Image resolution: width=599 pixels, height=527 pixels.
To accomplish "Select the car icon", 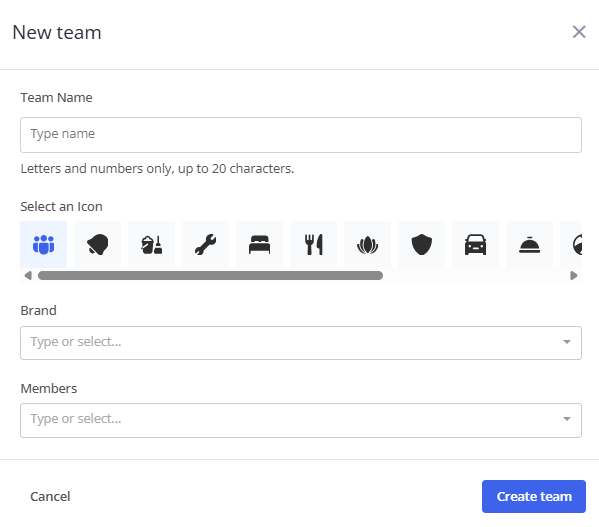I will point(476,244).
